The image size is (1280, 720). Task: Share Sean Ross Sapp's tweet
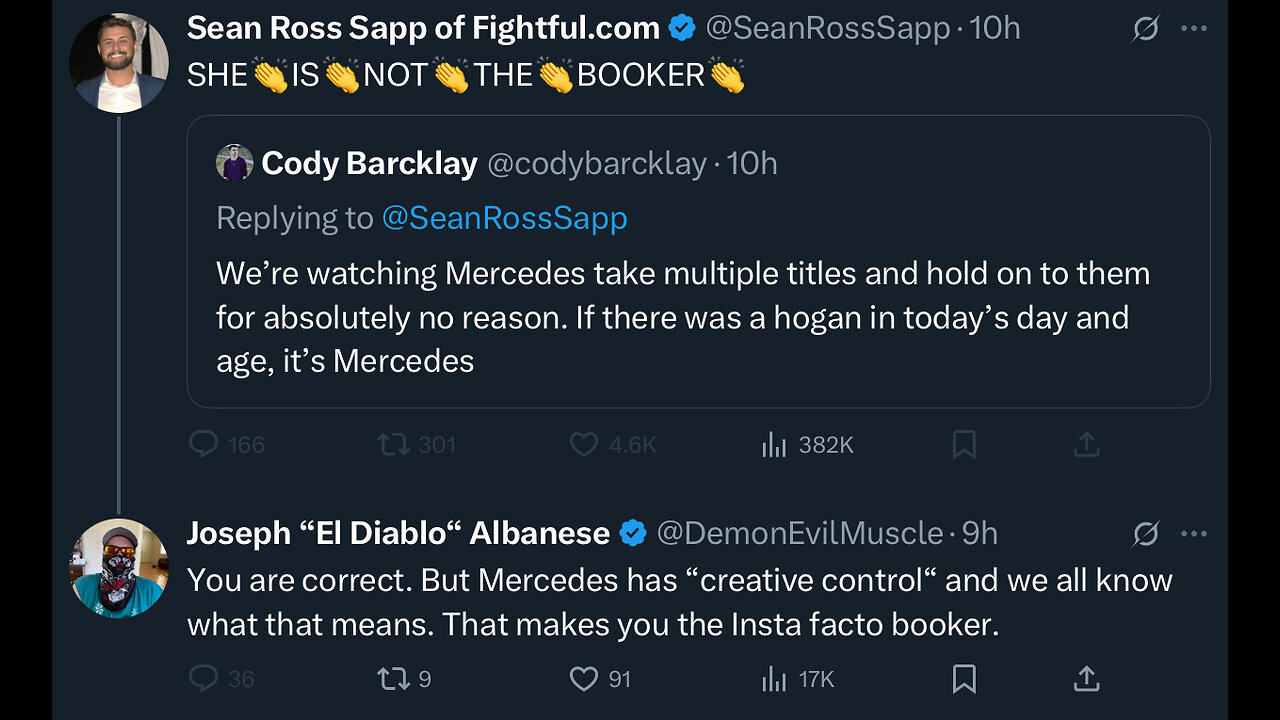pyautogui.click(x=1086, y=445)
